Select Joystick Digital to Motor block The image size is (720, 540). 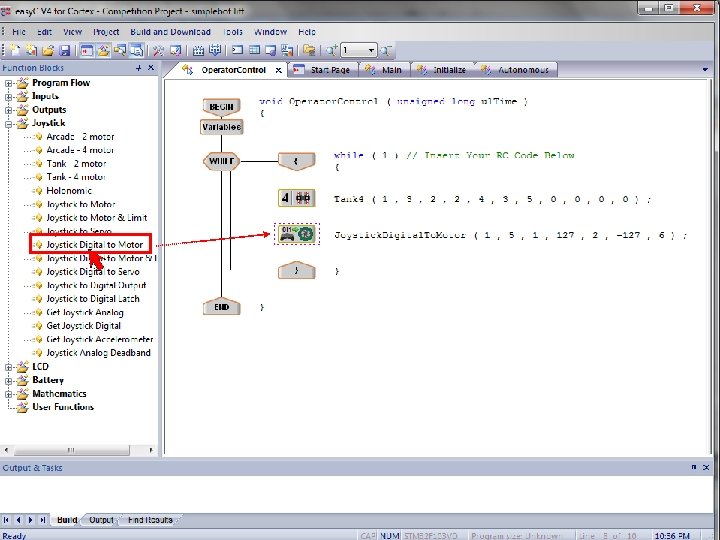coord(95,245)
